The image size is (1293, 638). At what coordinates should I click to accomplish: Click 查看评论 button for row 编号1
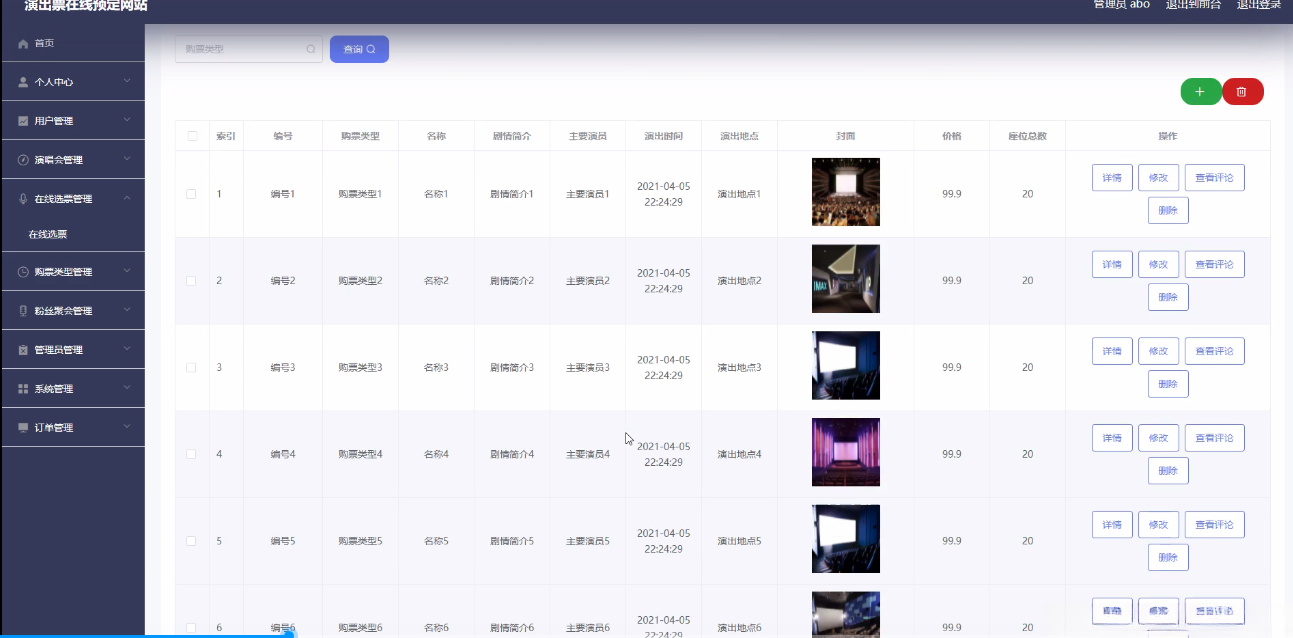[x=1214, y=178]
